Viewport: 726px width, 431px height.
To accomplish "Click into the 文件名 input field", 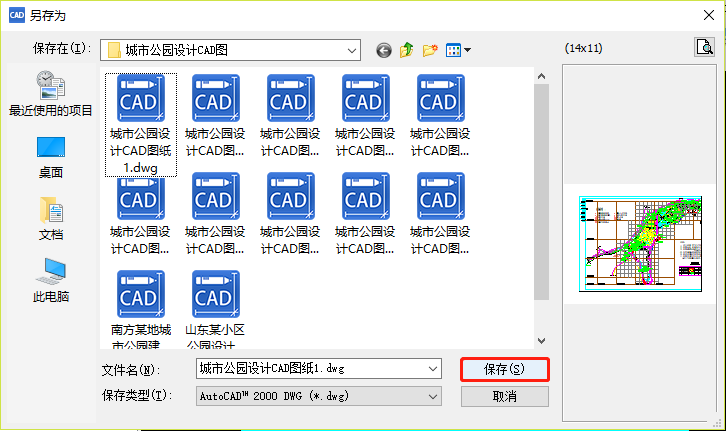I will click(311, 369).
